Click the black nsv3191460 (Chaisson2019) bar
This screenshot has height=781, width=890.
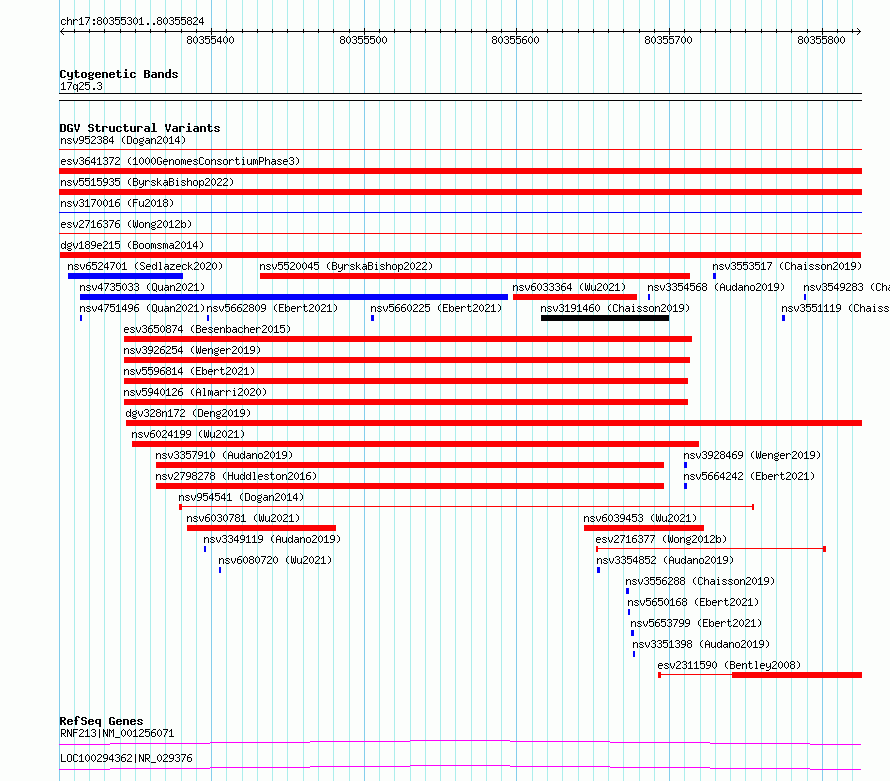click(x=605, y=318)
